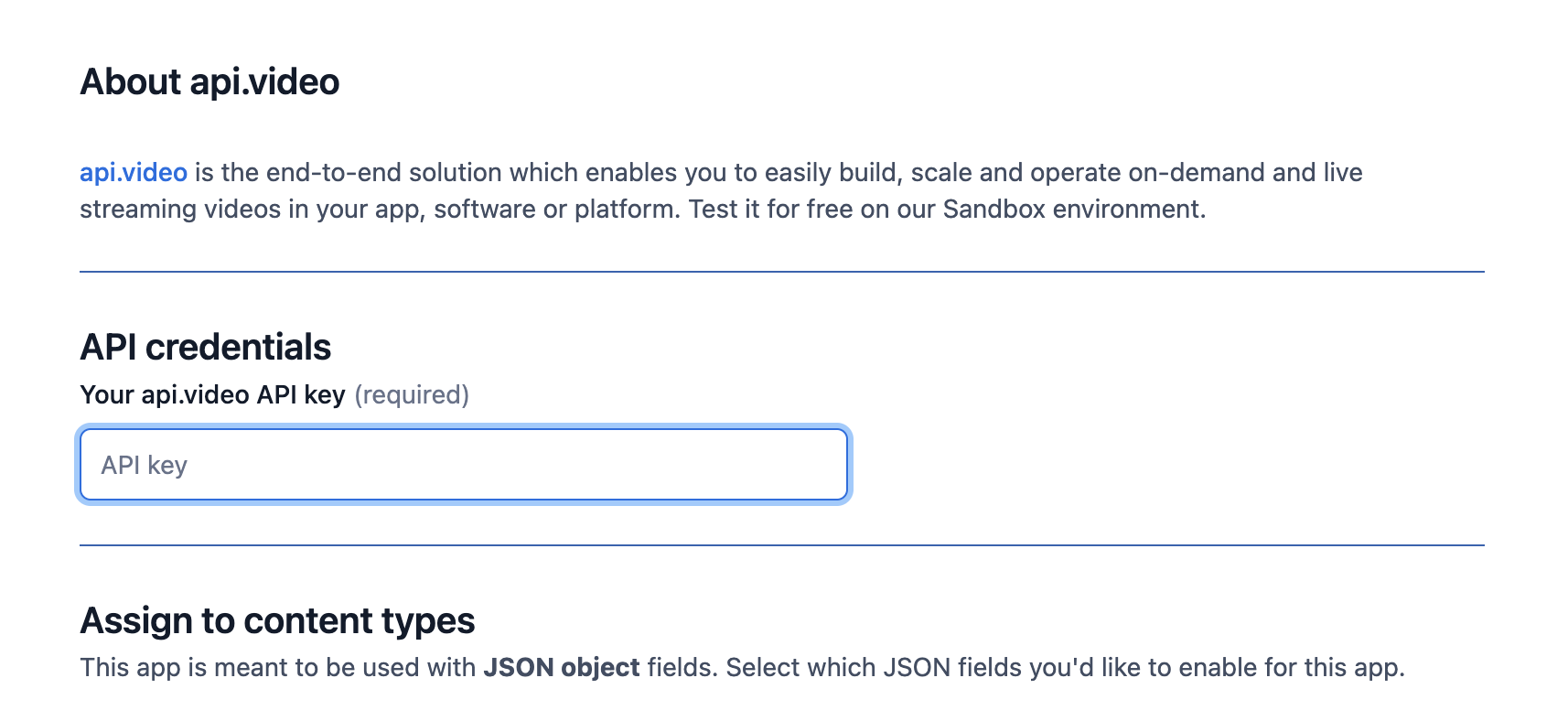Viewport: 1568px width, 721px height.
Task: Click the 'API key' placeholder text
Action: tap(145, 466)
